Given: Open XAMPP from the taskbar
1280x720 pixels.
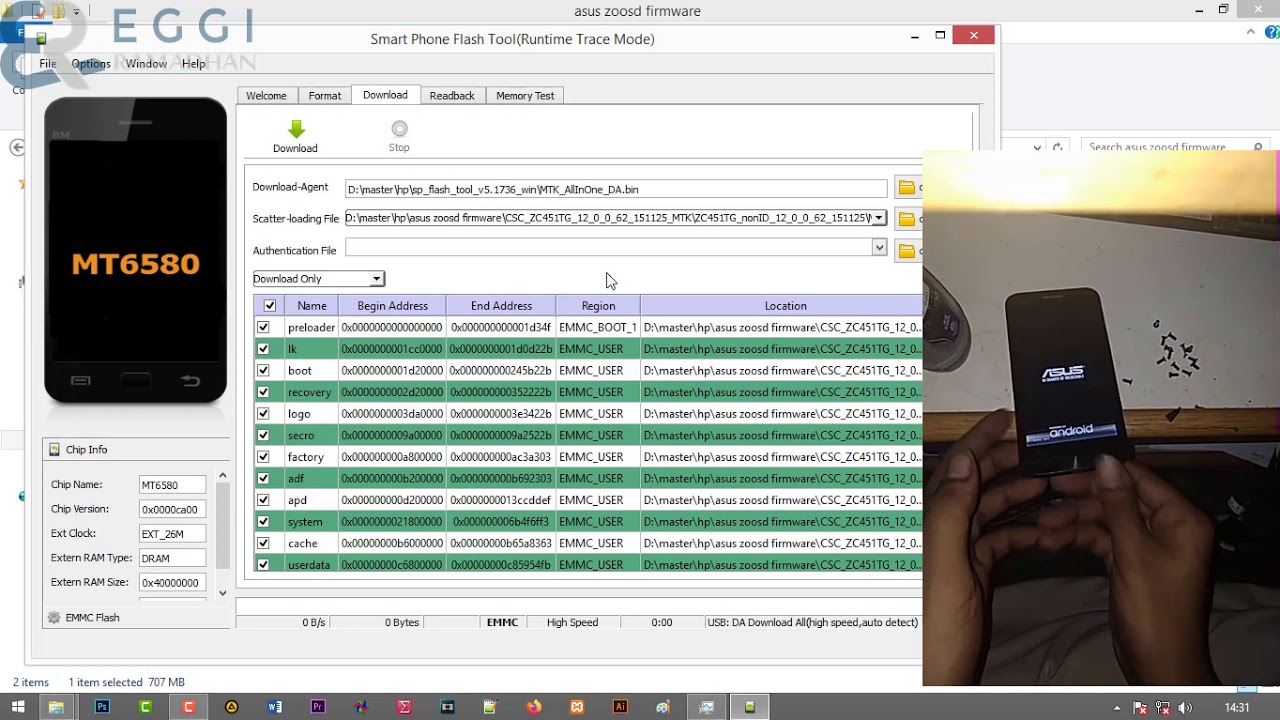Looking at the screenshot, I should click(x=577, y=707).
